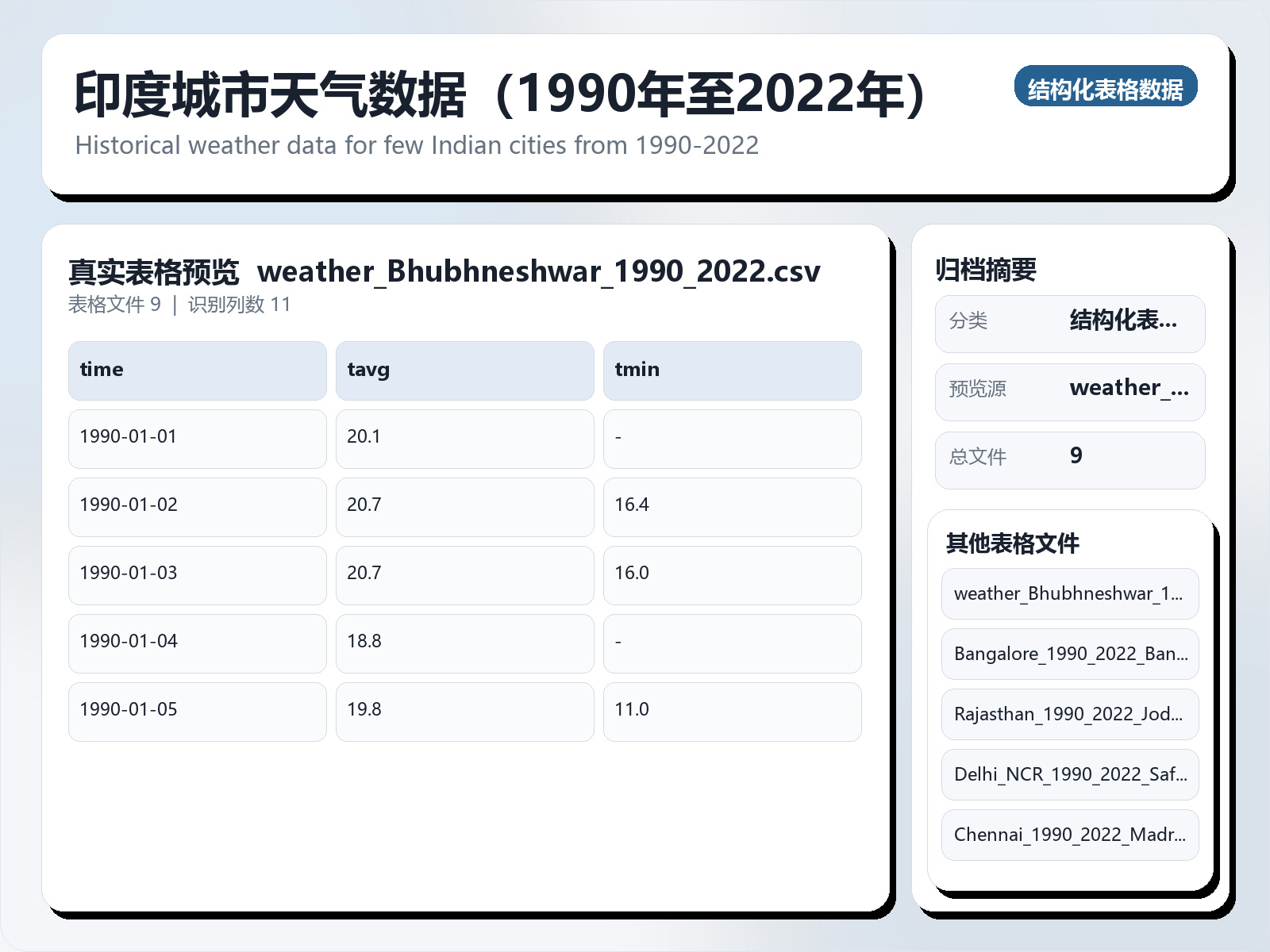1270x952 pixels.
Task: Open the weather_Bhubhneshwar_1... entry under 其他表格文件
Action: point(1069,593)
